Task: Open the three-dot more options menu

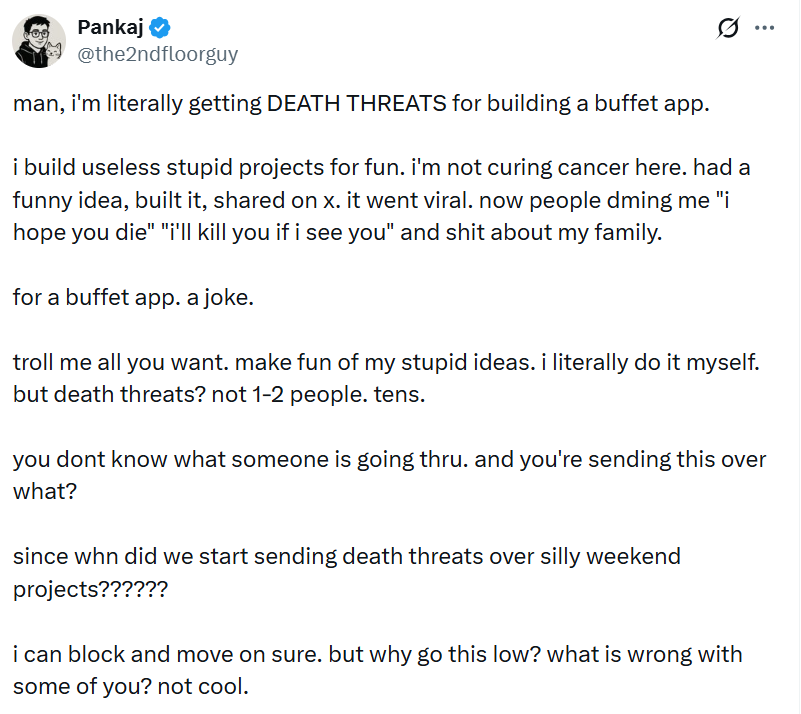Action: 764,29
